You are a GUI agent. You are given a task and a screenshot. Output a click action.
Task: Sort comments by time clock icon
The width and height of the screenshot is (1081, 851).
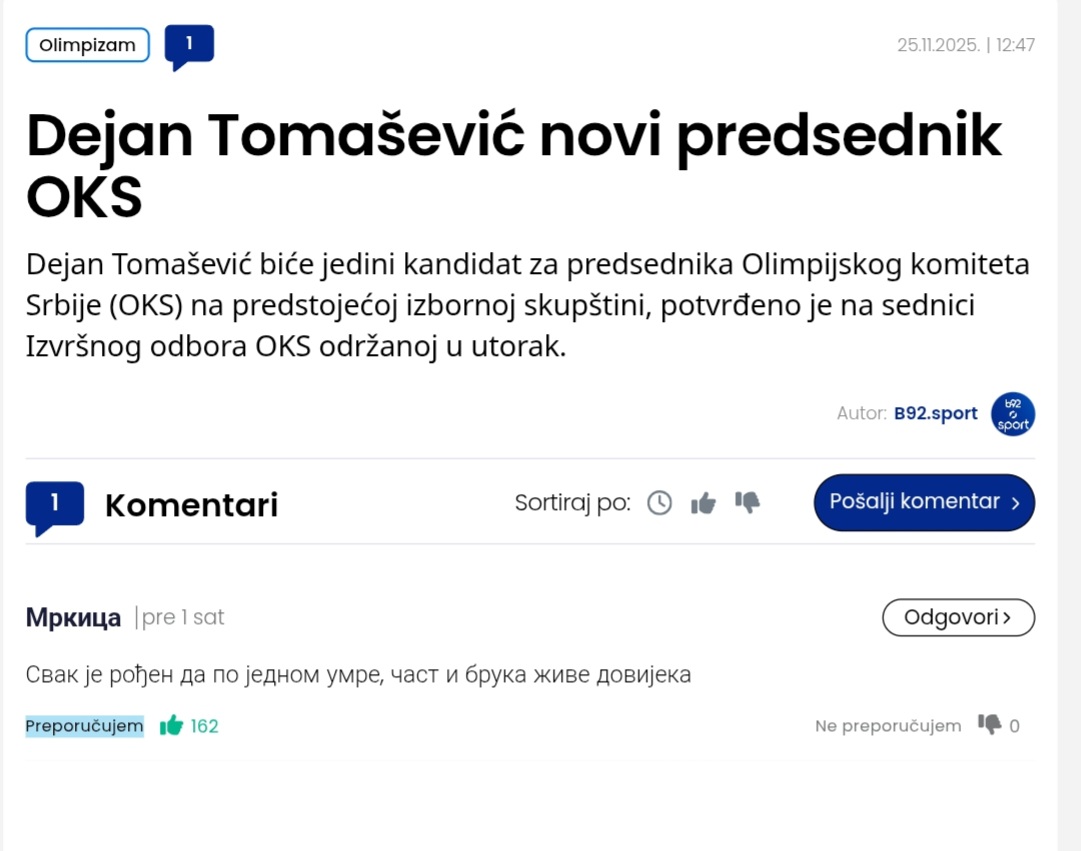point(659,503)
